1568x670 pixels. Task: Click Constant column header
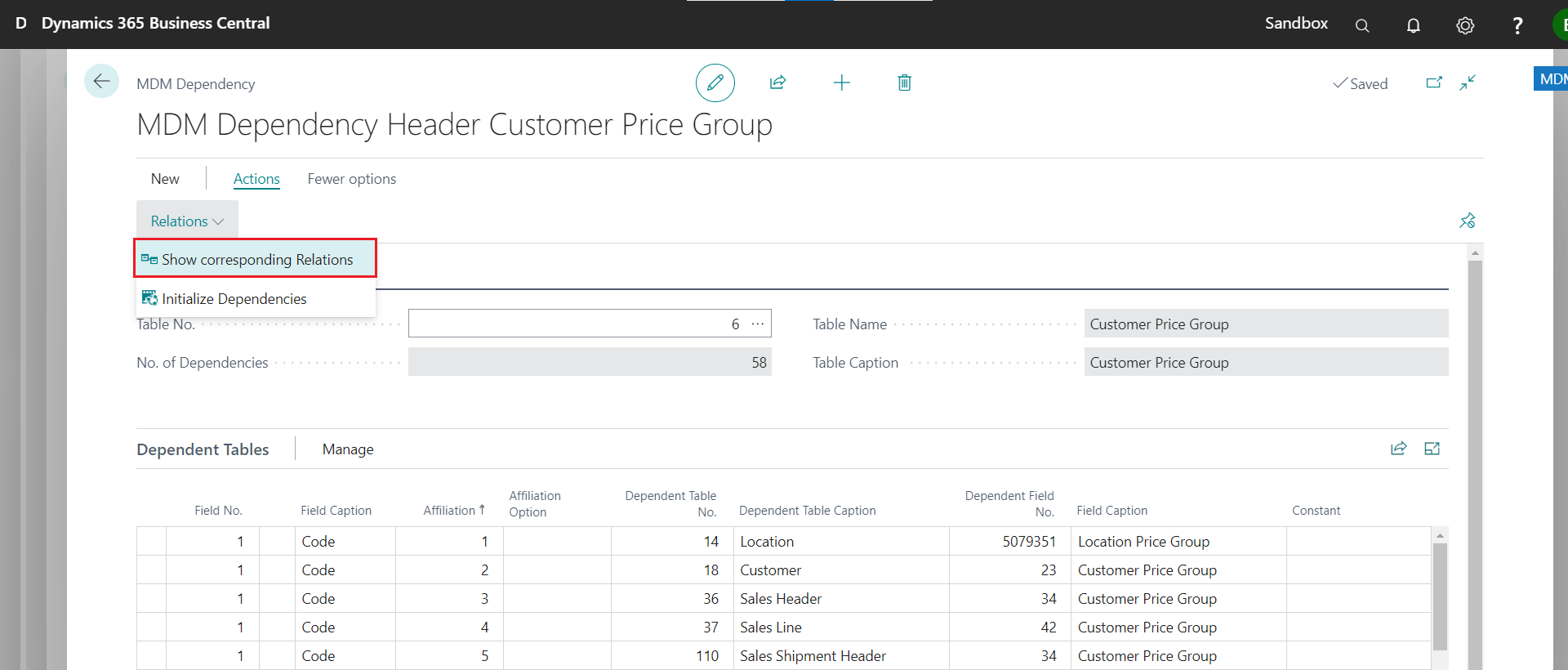(x=1316, y=510)
